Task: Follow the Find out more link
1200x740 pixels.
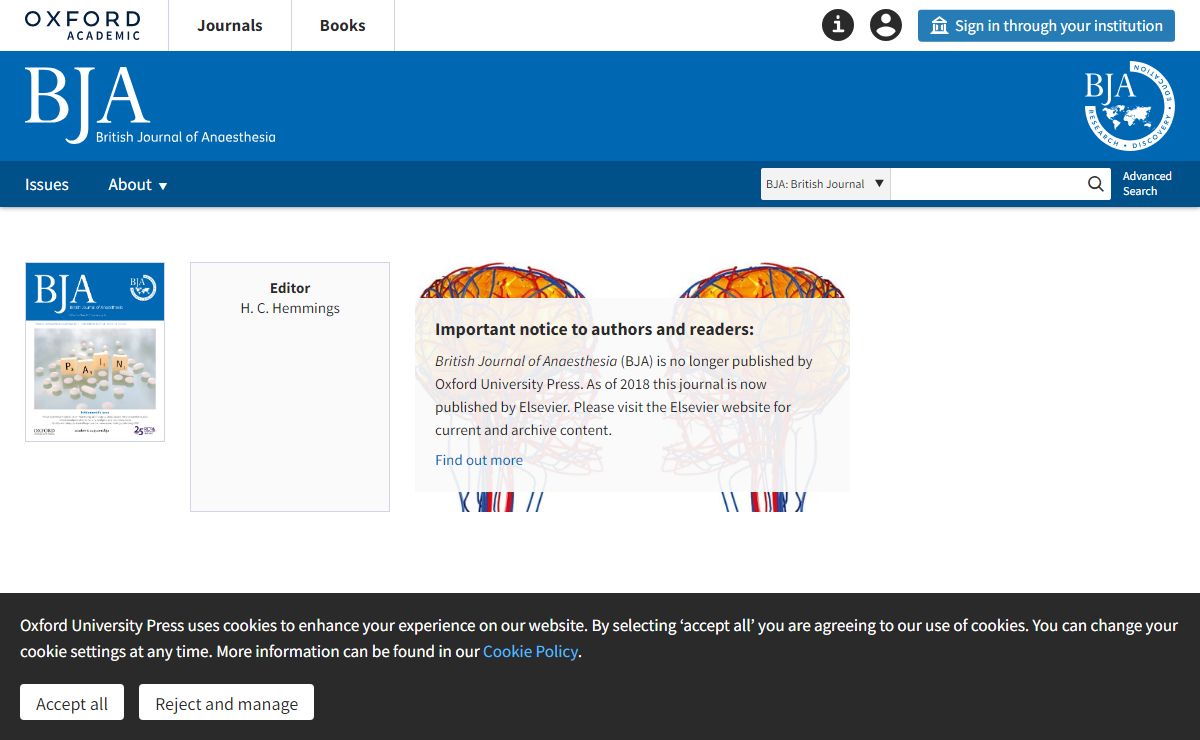Action: [x=479, y=460]
